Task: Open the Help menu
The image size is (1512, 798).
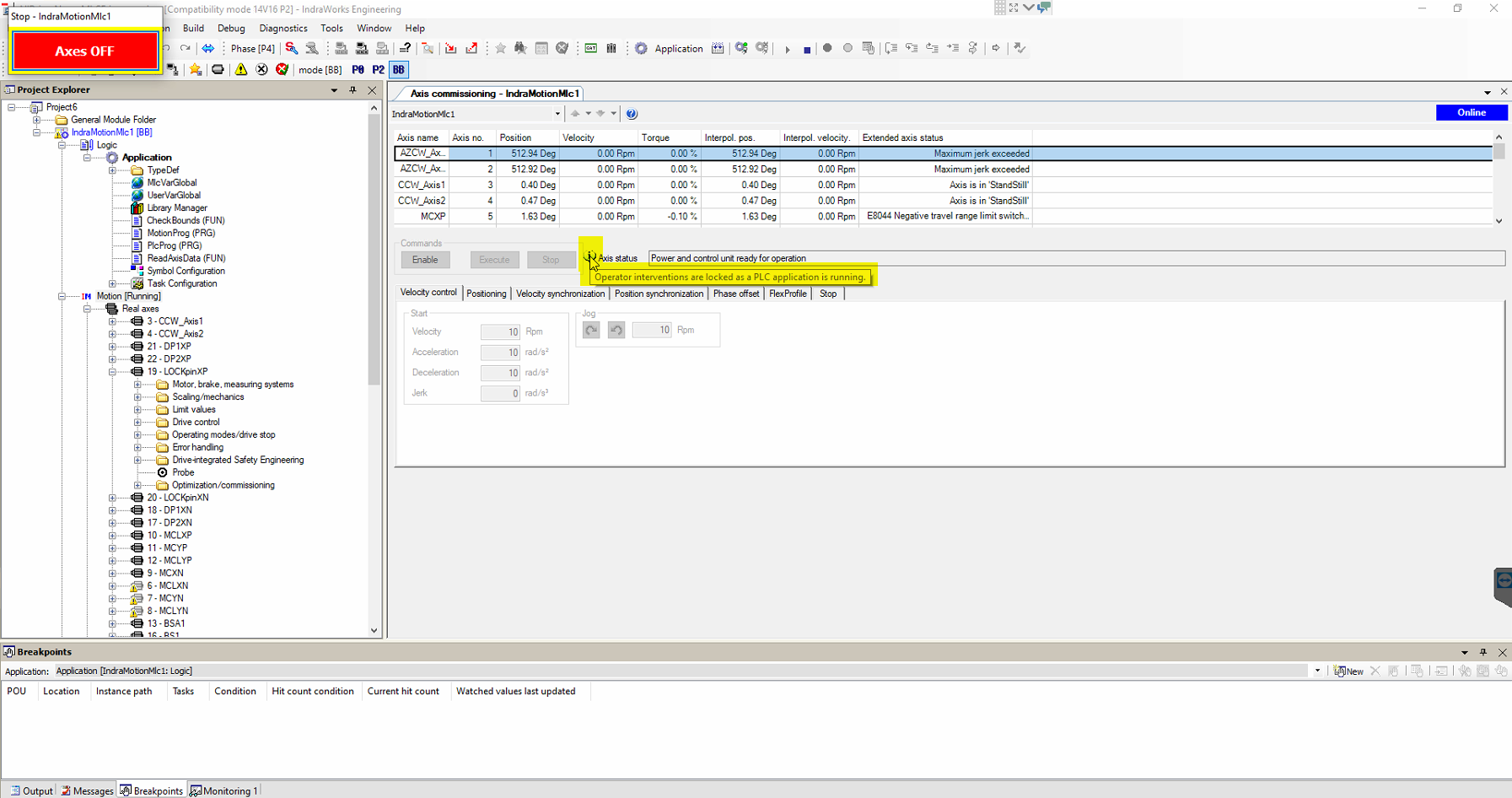Action: tap(415, 28)
